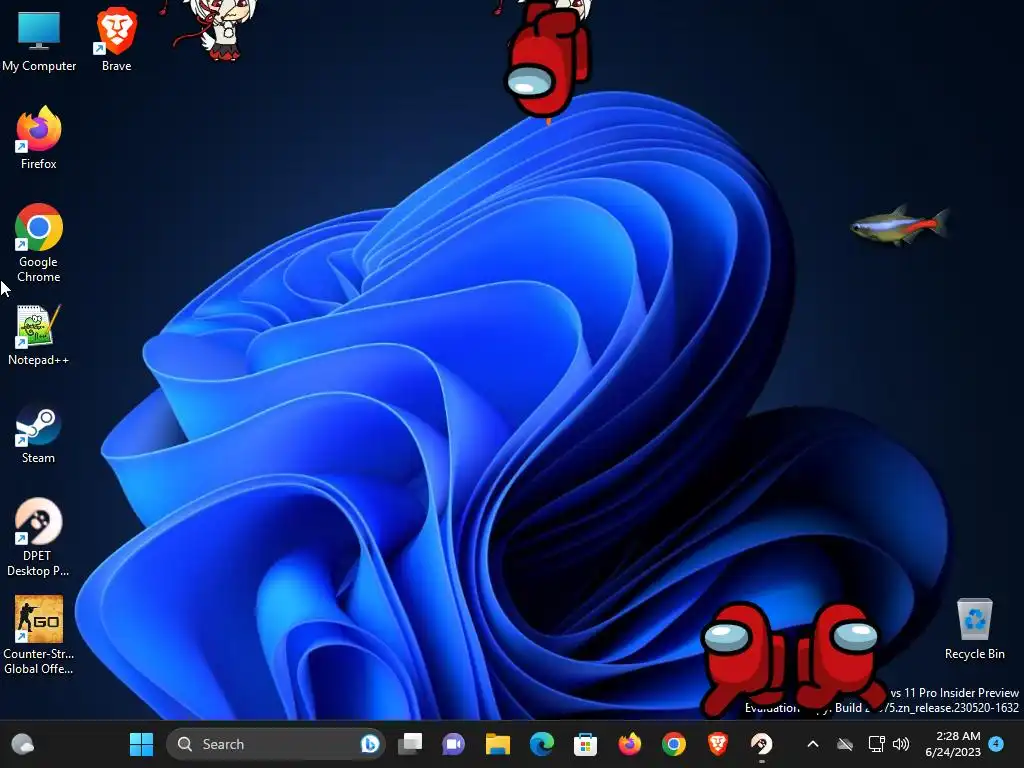Select the Notepad++ desktop shortcut
The image size is (1024, 768).
[39, 334]
